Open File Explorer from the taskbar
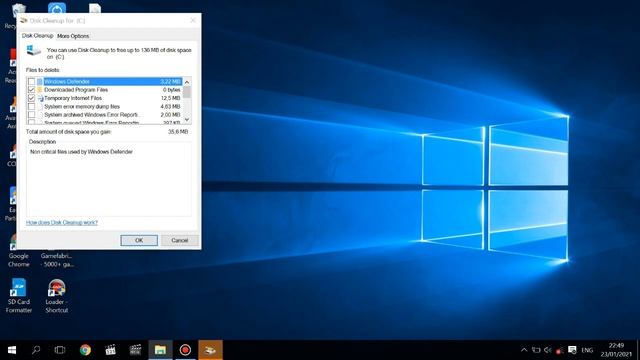Screen dimensions: 640x360 click(x=160, y=350)
